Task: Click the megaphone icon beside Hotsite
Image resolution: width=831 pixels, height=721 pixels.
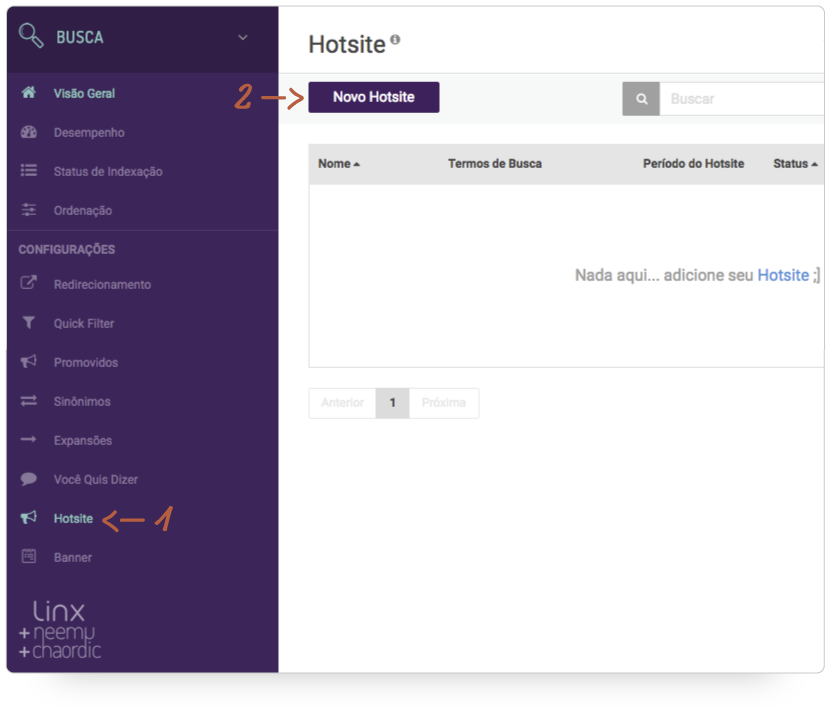Action: pyautogui.click(x=29, y=517)
